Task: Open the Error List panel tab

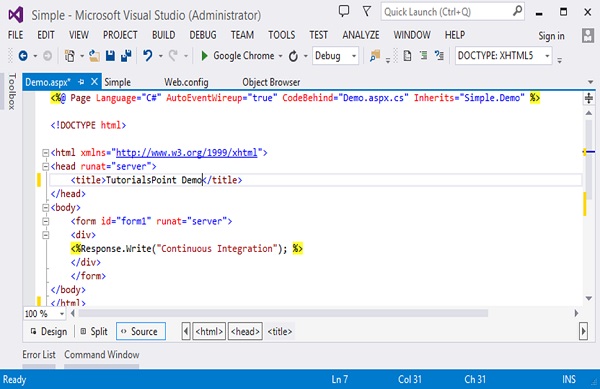Action: 39,355
